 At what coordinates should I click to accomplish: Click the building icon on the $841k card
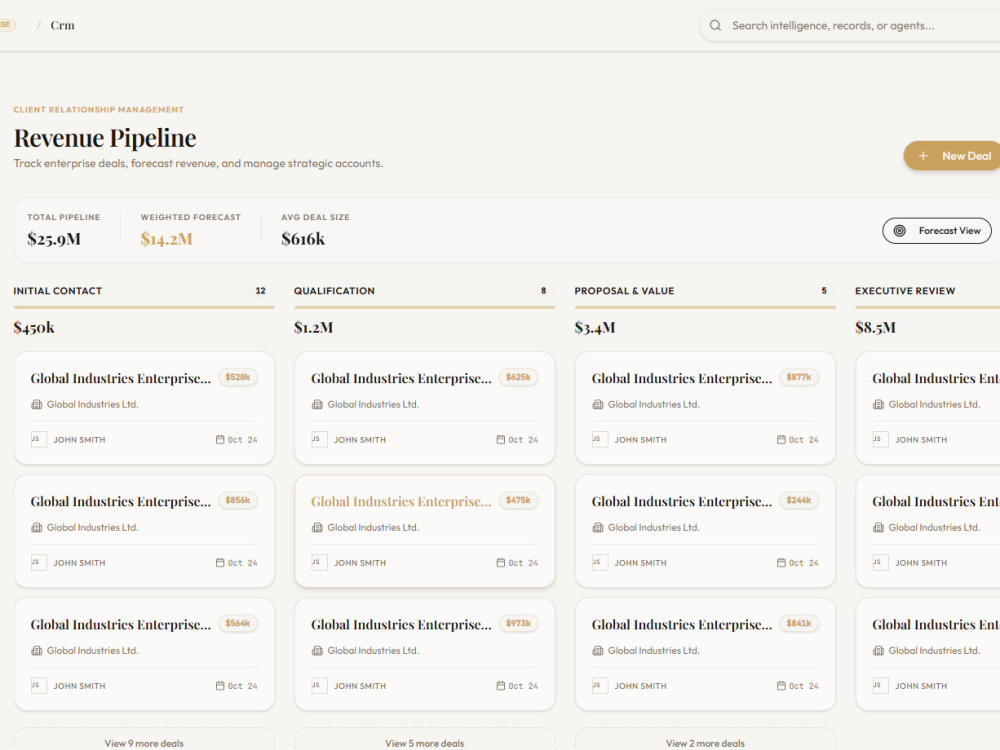pos(598,651)
